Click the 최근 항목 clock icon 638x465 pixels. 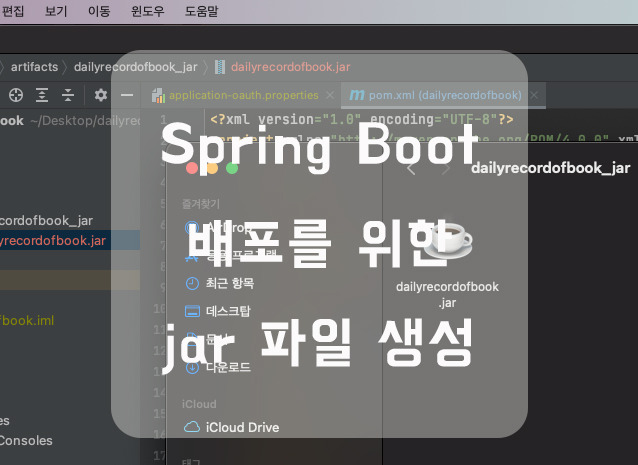coord(192,283)
